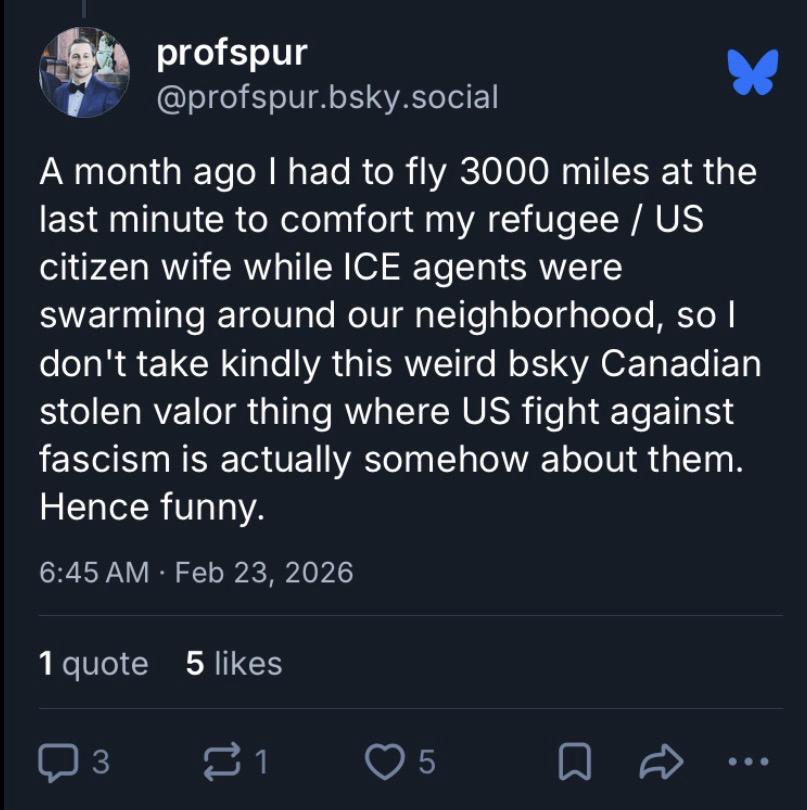The width and height of the screenshot is (807, 810).
Task: Click the reply count number 3
Action: [x=101, y=765]
